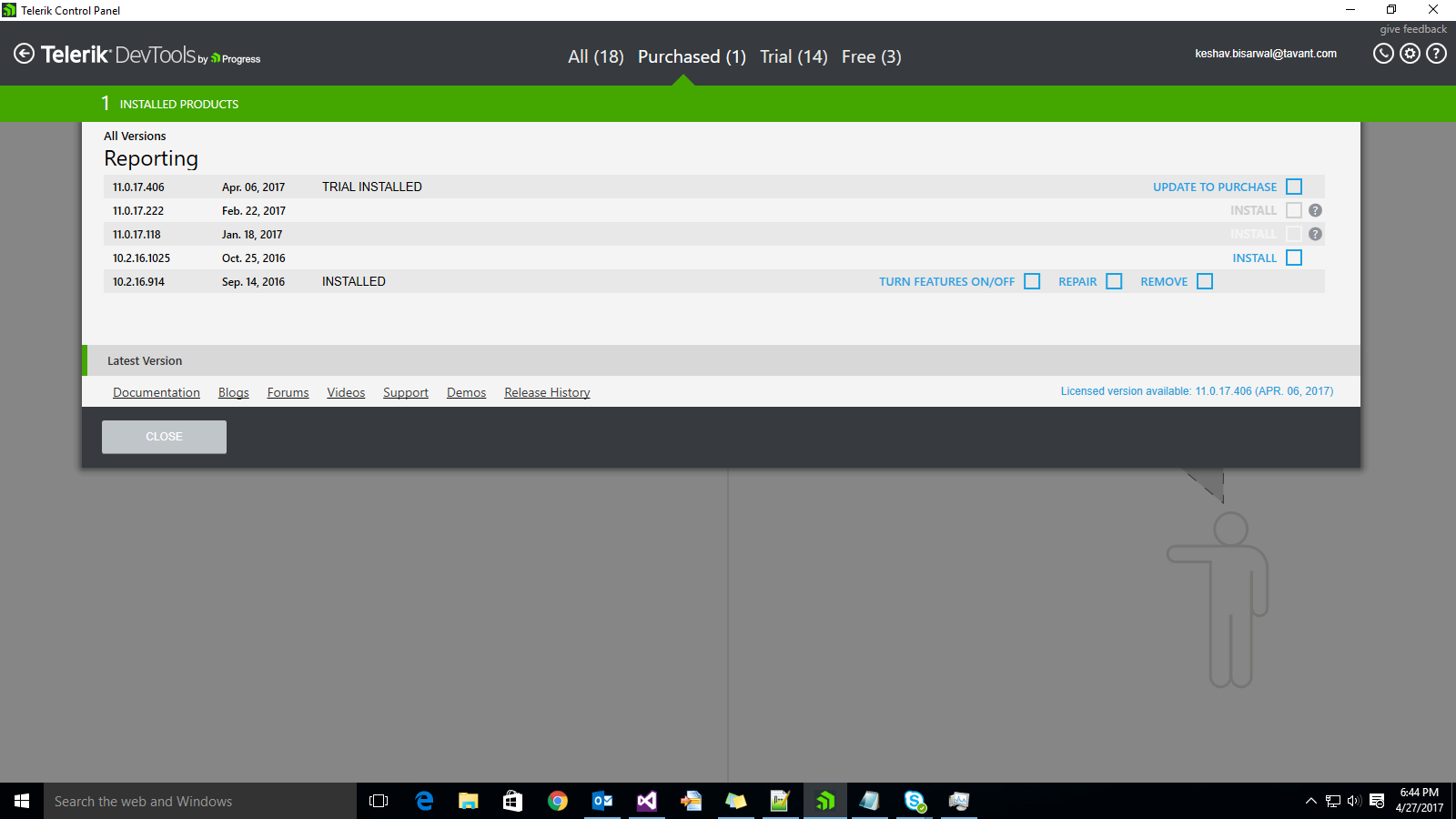This screenshot has width=1456, height=819.
Task: Show hidden system tray icons
Action: click(1311, 801)
